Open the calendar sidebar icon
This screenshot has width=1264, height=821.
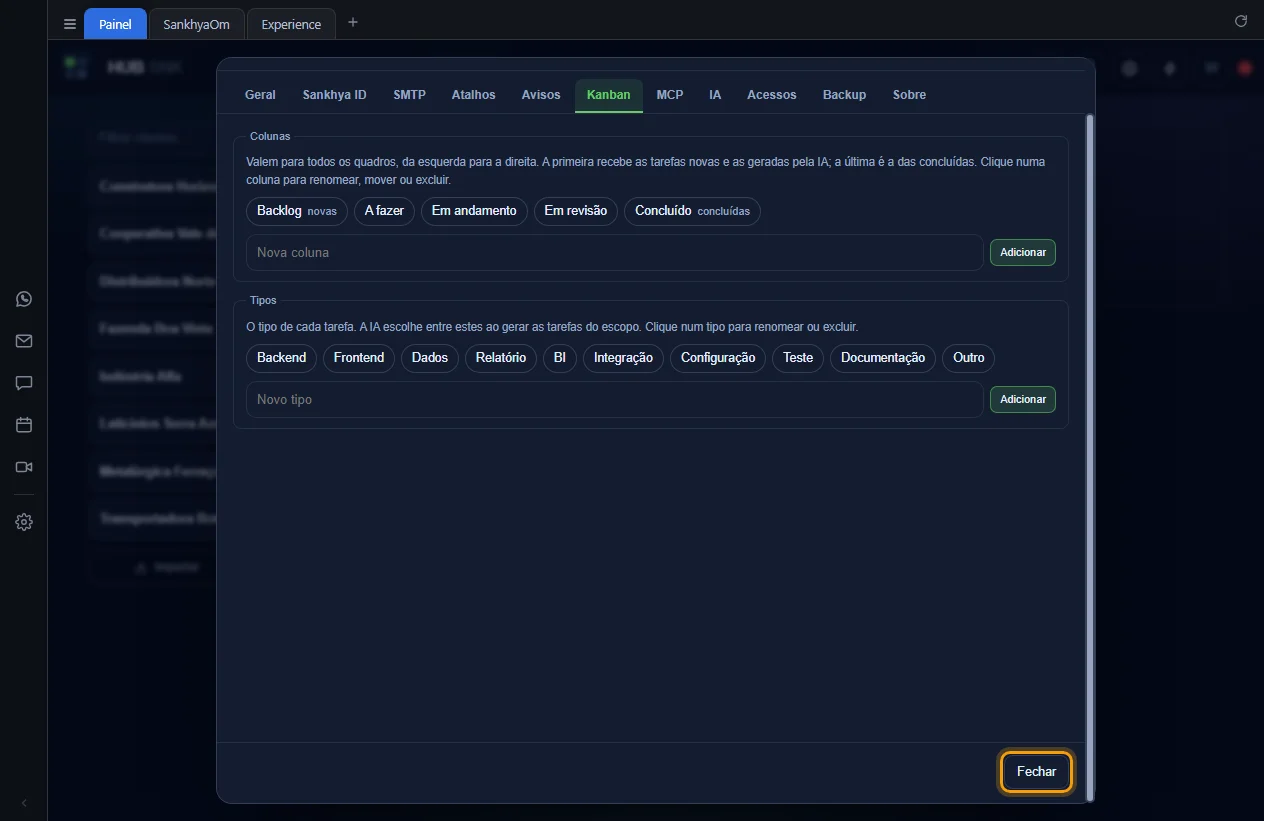[x=24, y=425]
